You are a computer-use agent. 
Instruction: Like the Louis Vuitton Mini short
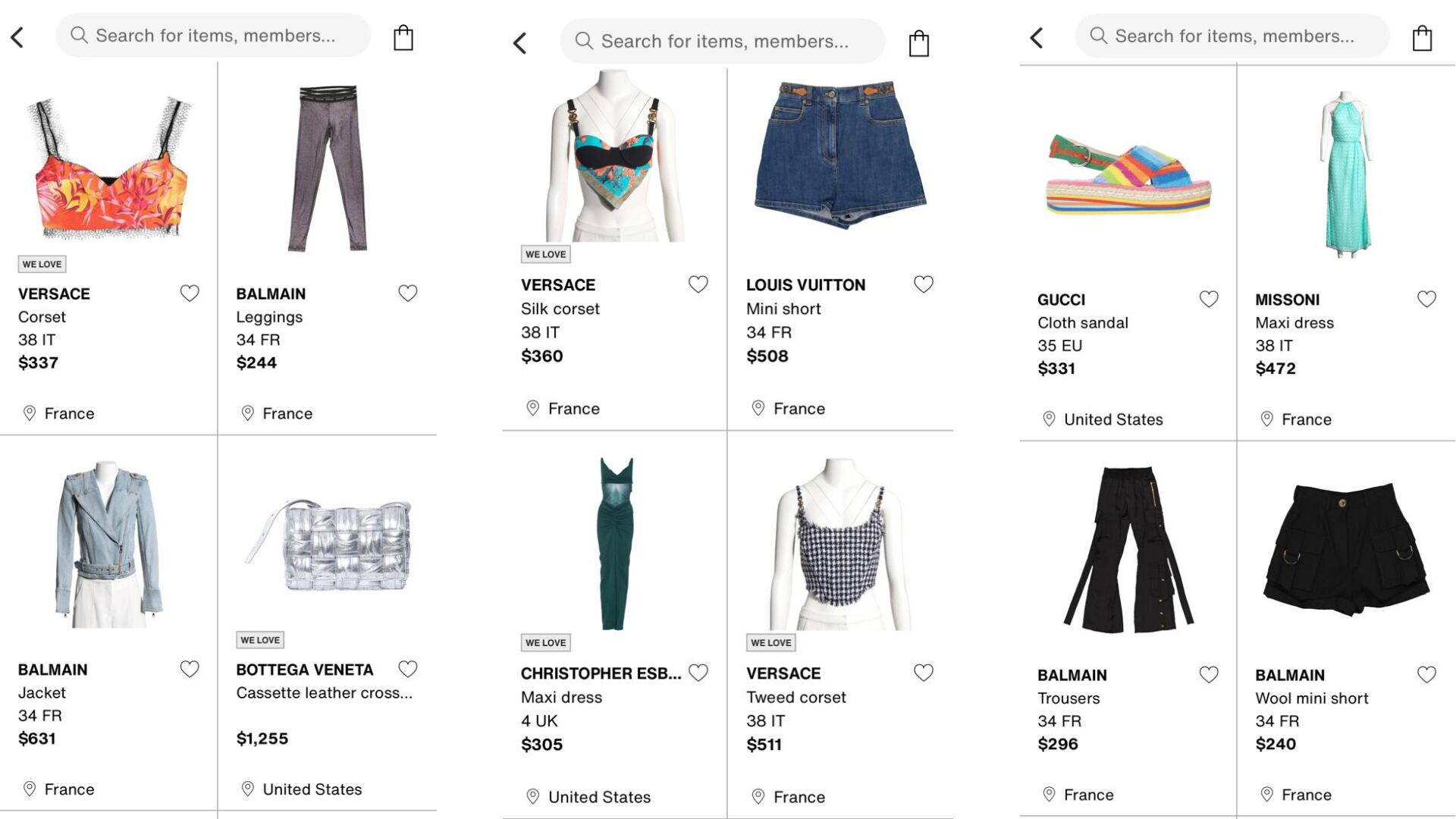(923, 284)
